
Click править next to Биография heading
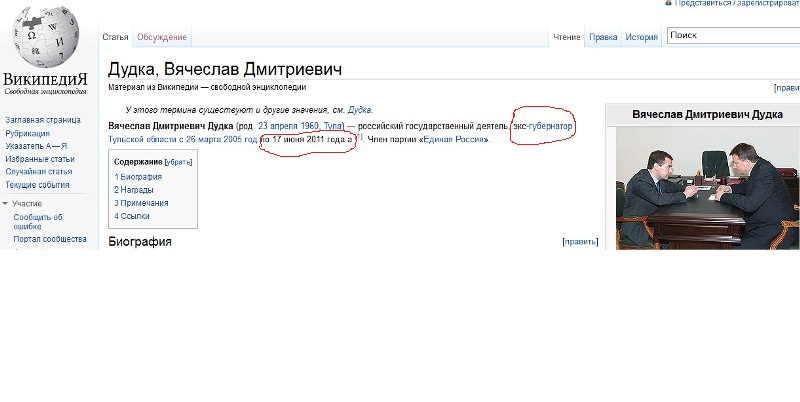pos(580,242)
